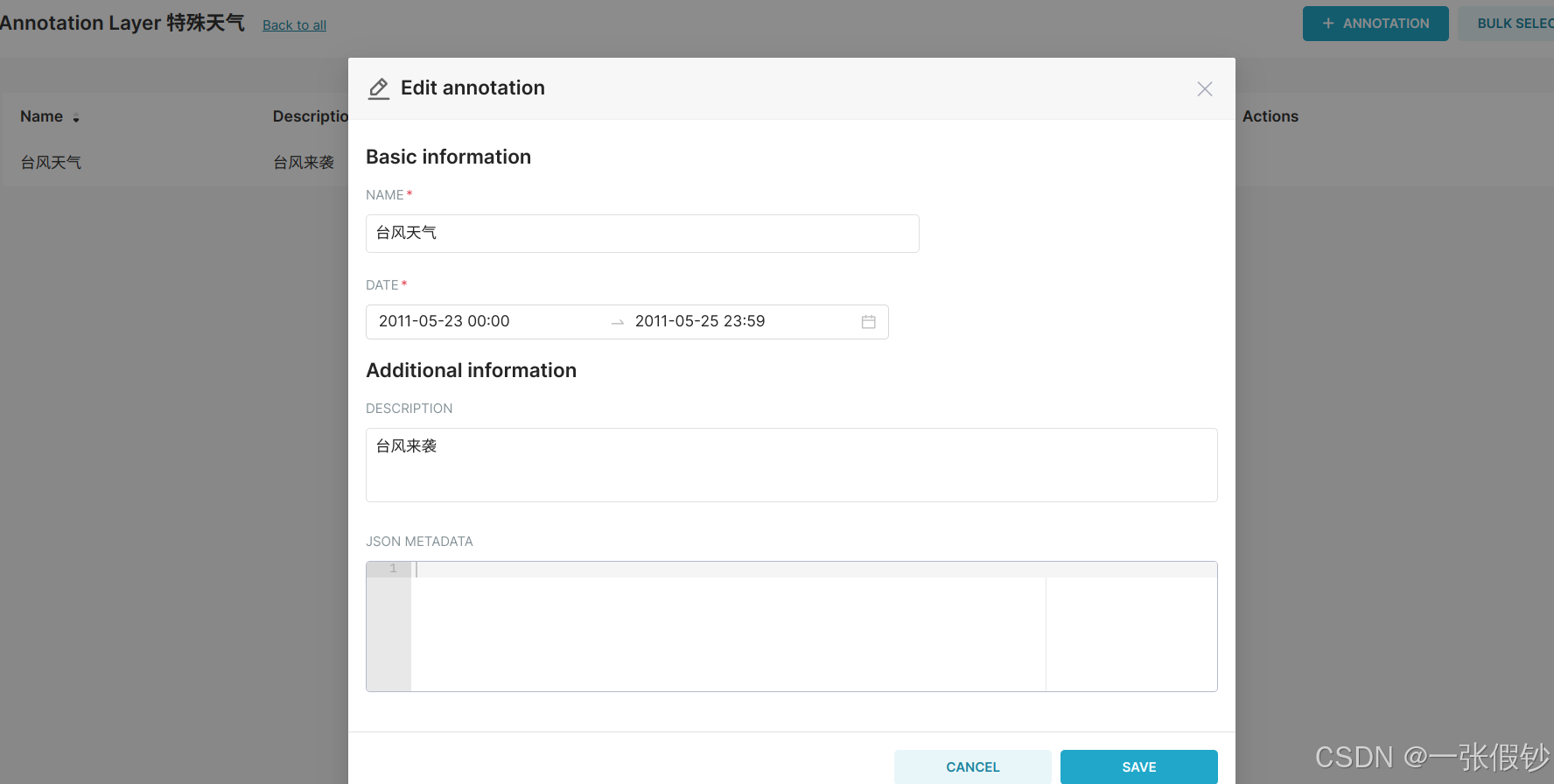Click the pencil edit icon in modal header
The width and height of the screenshot is (1554, 784).
pos(379,88)
